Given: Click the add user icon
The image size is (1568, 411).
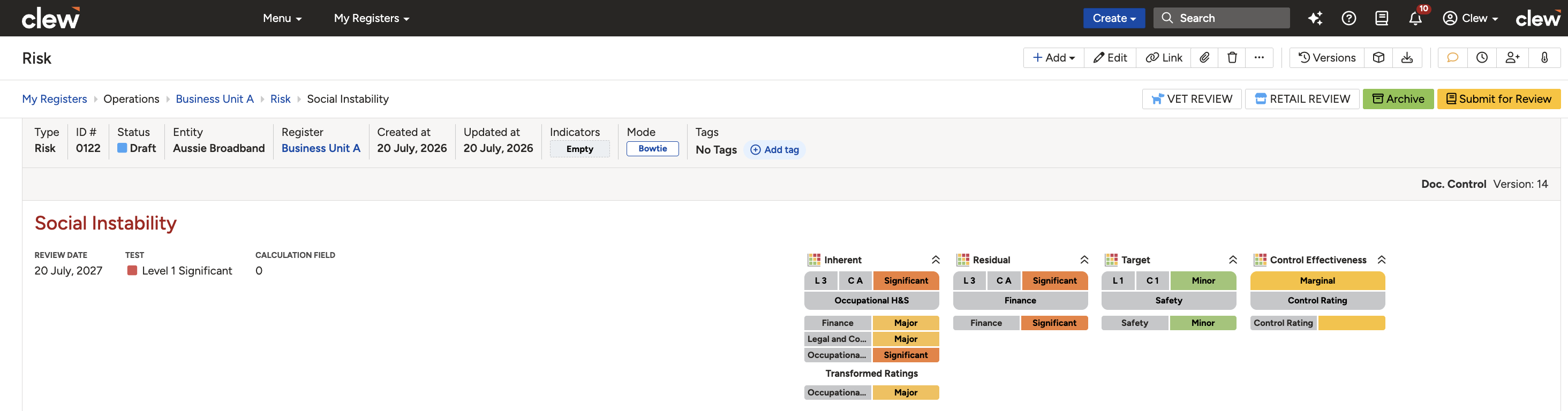Looking at the screenshot, I should click(x=1512, y=58).
